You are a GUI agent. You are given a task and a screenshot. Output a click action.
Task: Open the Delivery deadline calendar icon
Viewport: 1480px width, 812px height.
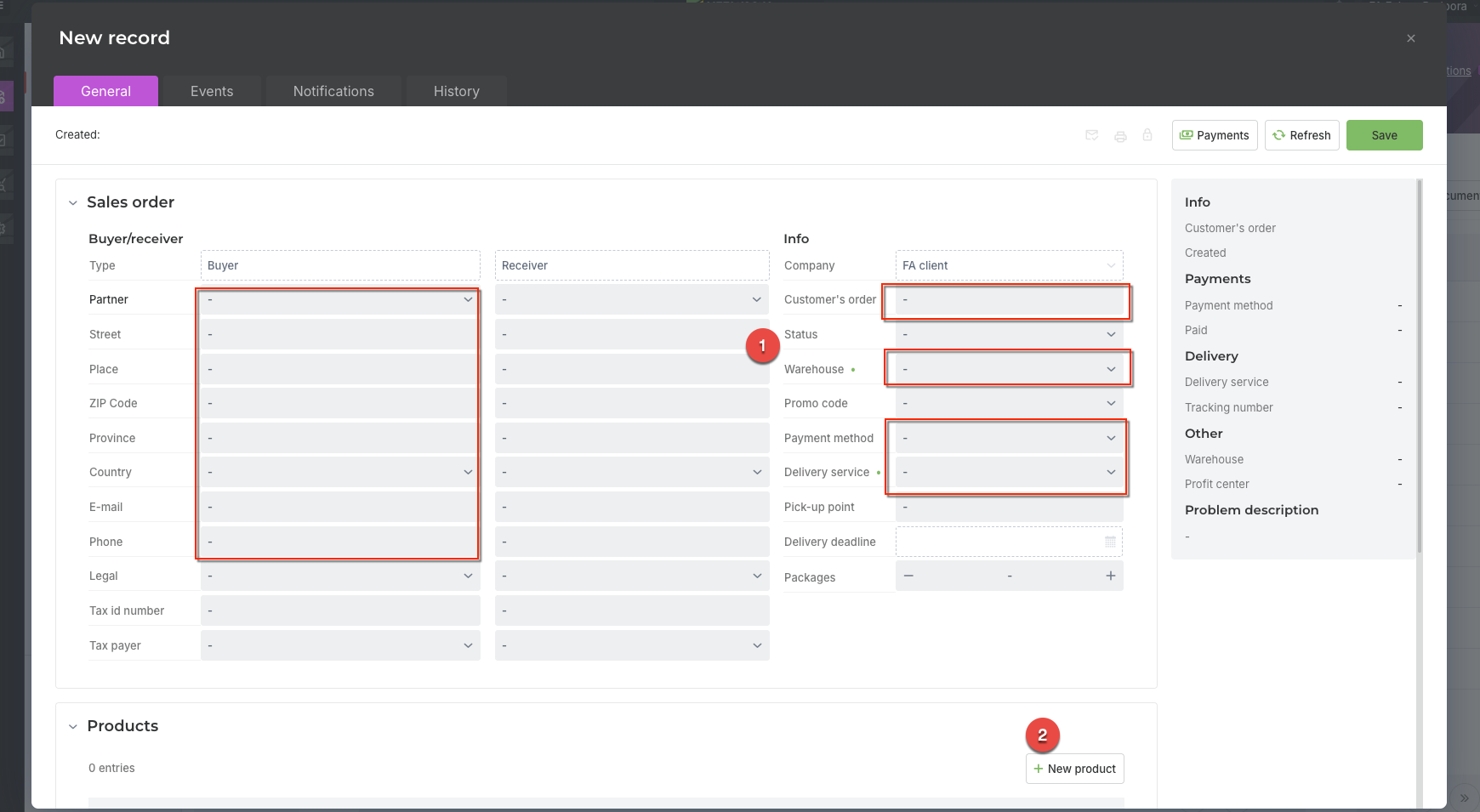[1110, 542]
